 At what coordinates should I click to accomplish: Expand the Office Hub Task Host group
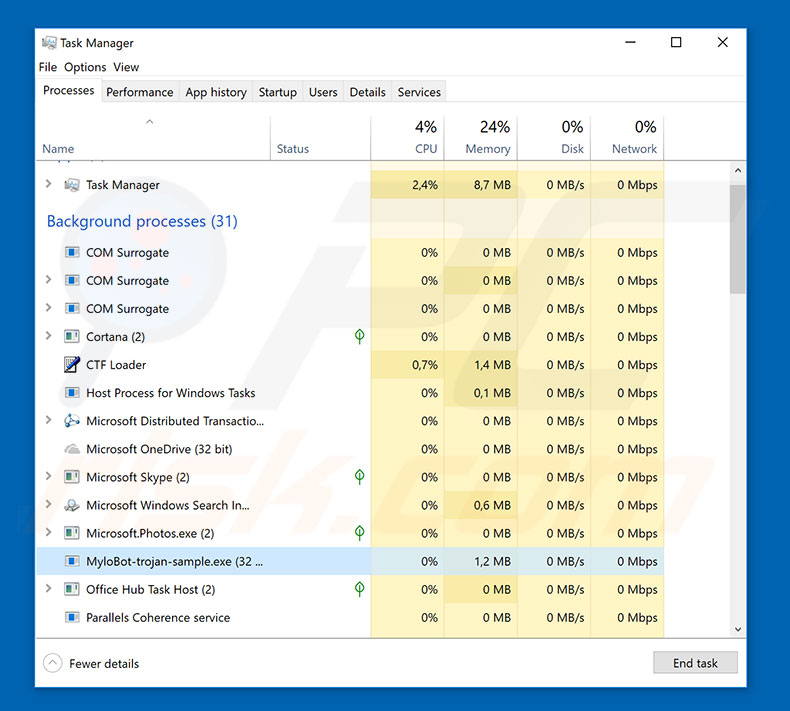pos(48,588)
